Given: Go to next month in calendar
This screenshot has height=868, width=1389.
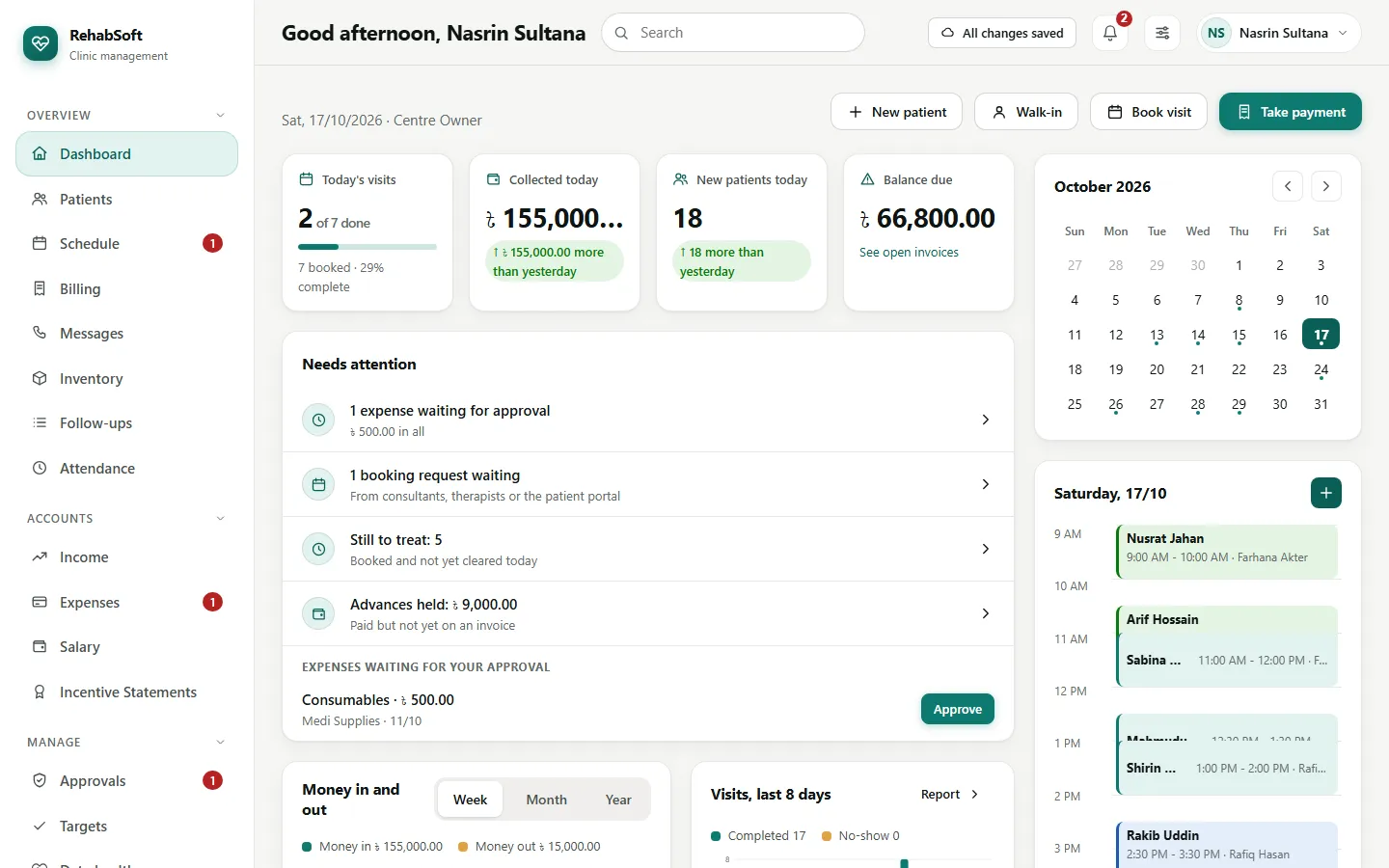Looking at the screenshot, I should point(1326,186).
